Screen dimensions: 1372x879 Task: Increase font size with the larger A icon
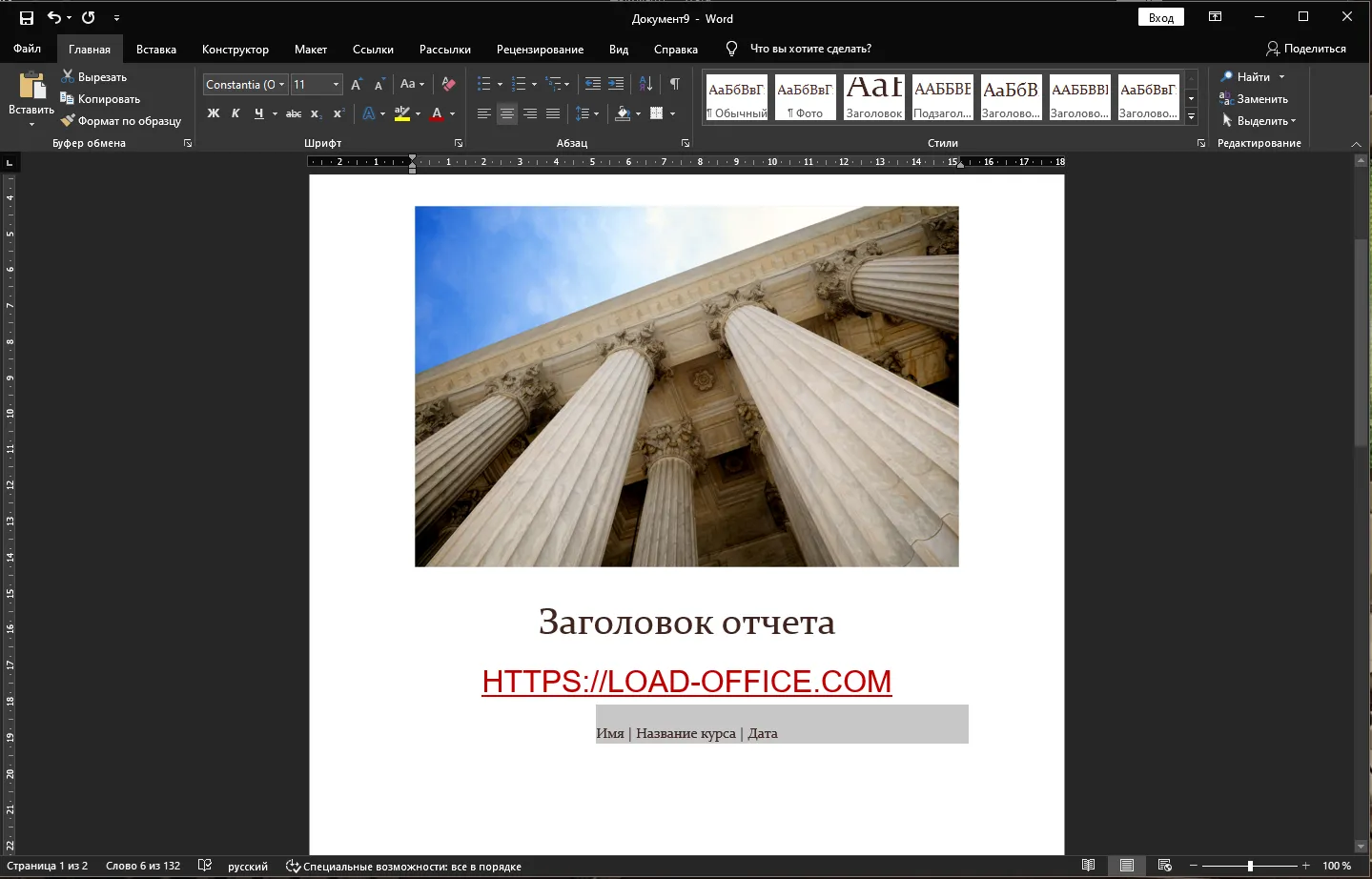point(357,85)
